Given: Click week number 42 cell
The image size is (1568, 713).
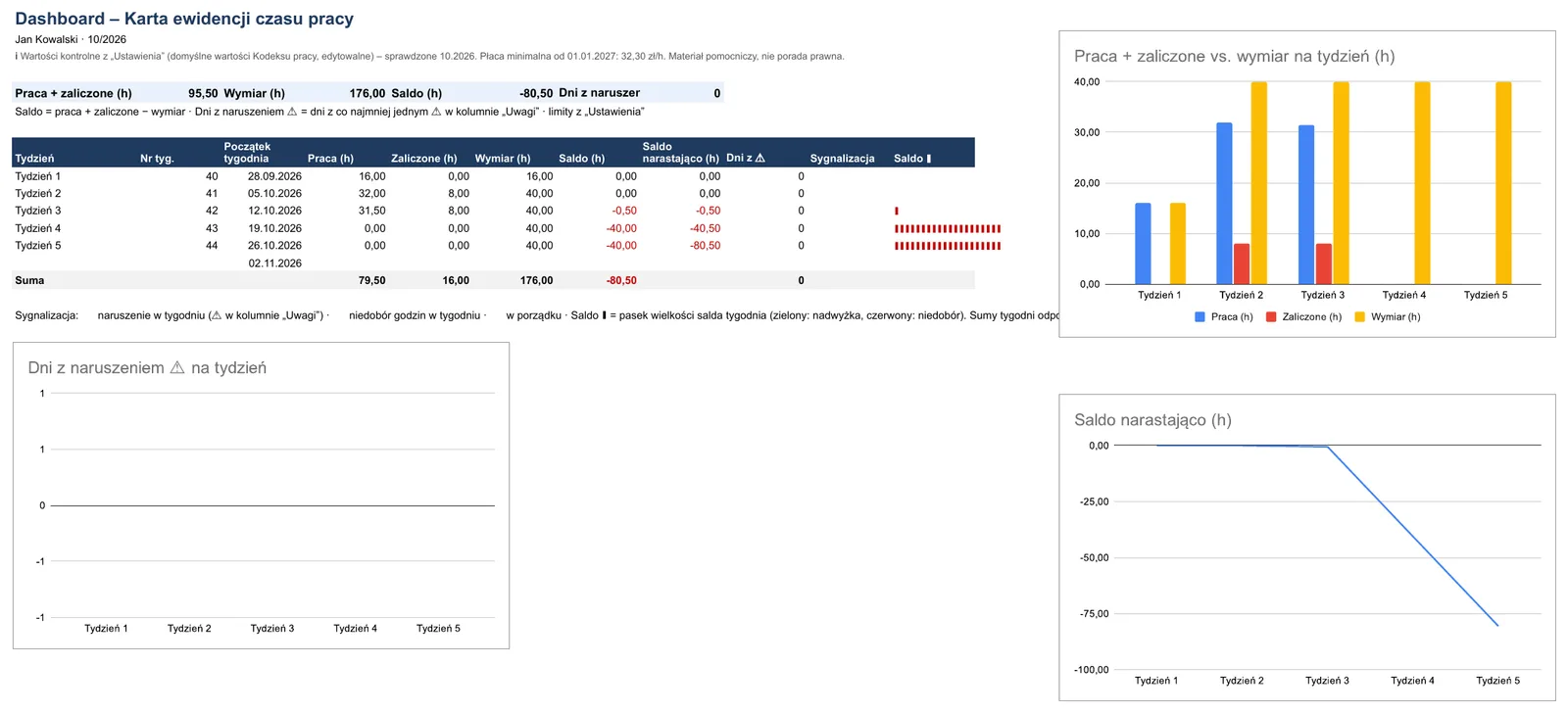Looking at the screenshot, I should (x=212, y=211).
